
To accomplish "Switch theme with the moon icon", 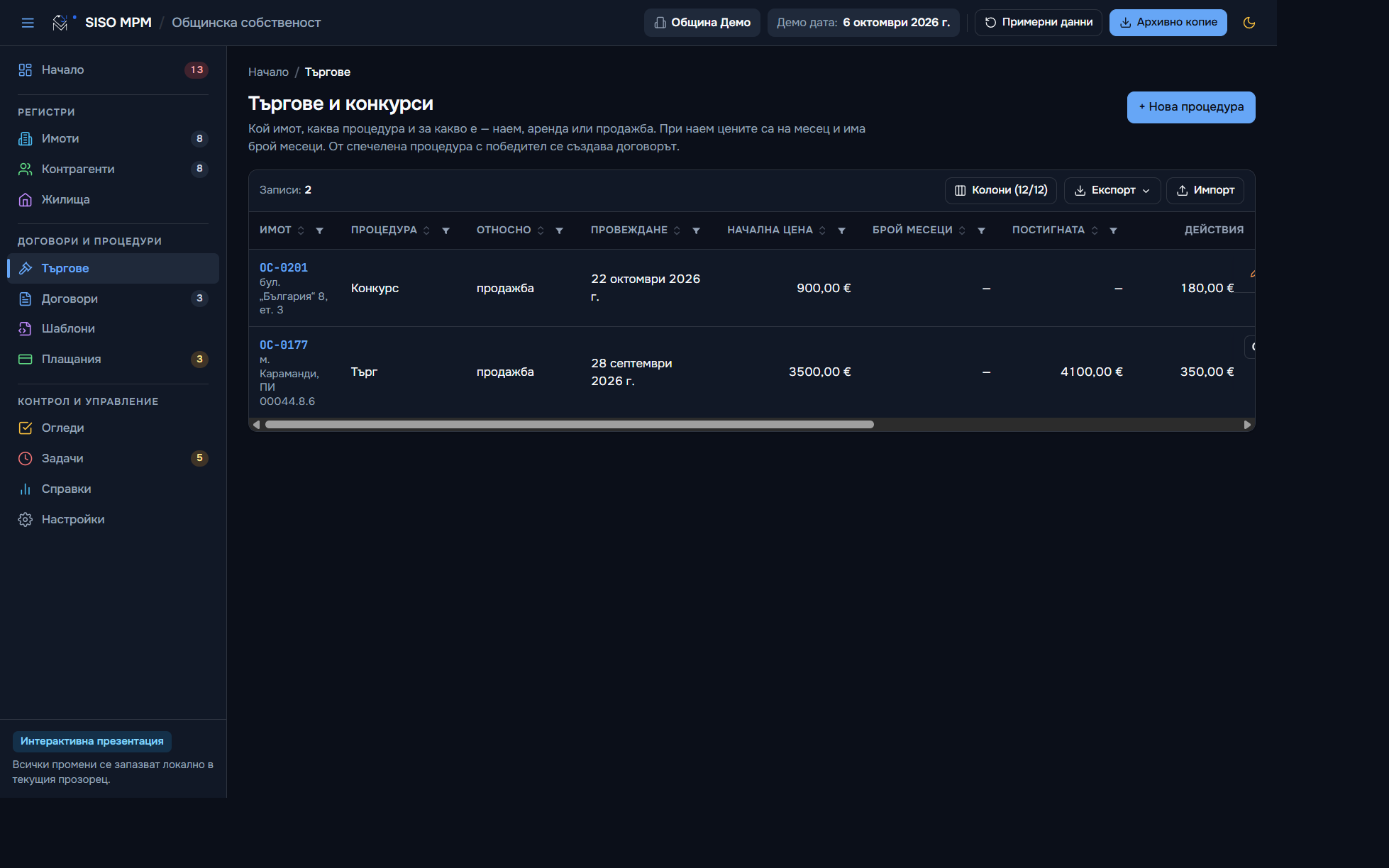I will click(x=1249, y=23).
